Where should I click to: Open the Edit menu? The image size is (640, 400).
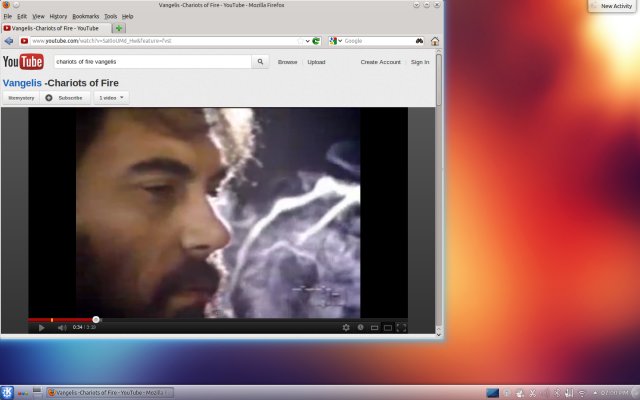pyautogui.click(x=22, y=16)
